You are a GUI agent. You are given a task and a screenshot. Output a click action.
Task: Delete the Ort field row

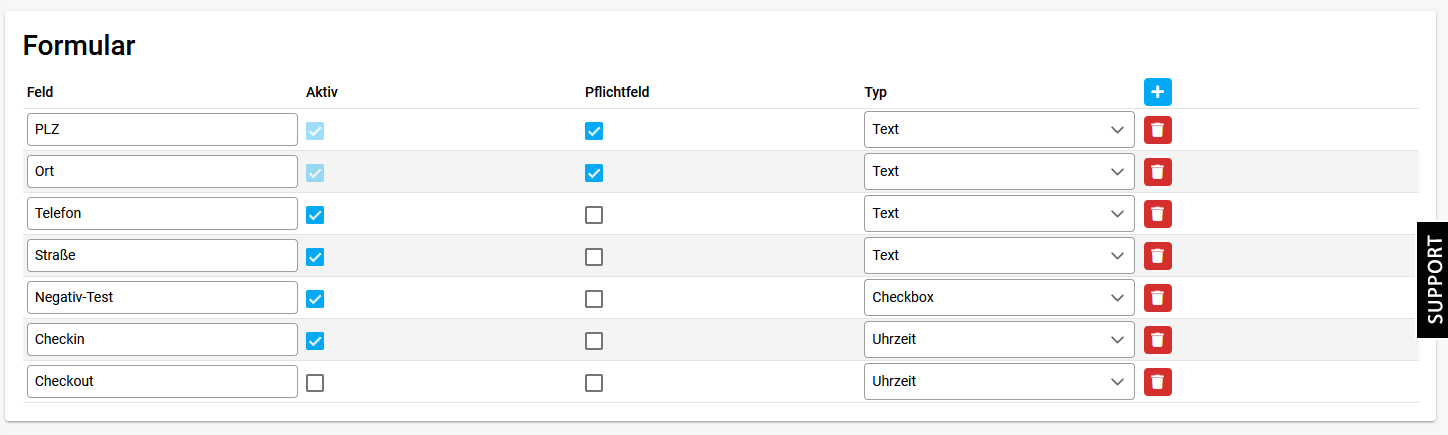[1158, 172]
